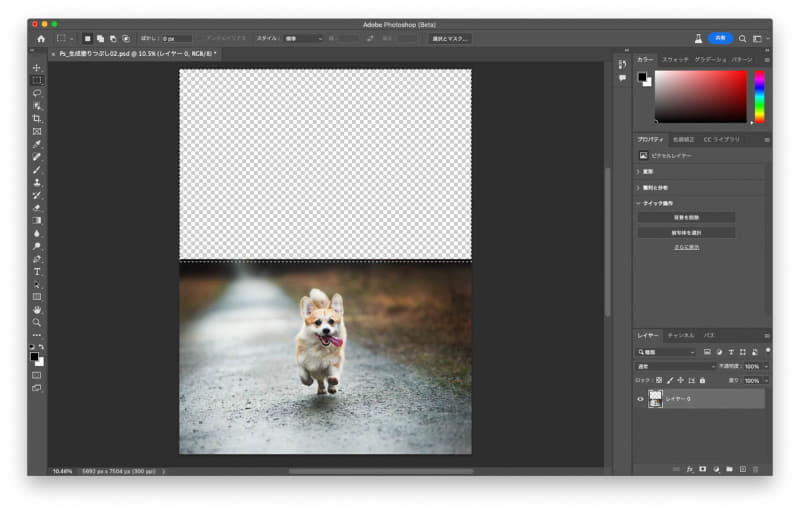Open the History panel icon
Image resolution: width=800 pixels, height=512 pixels.
tap(622, 64)
